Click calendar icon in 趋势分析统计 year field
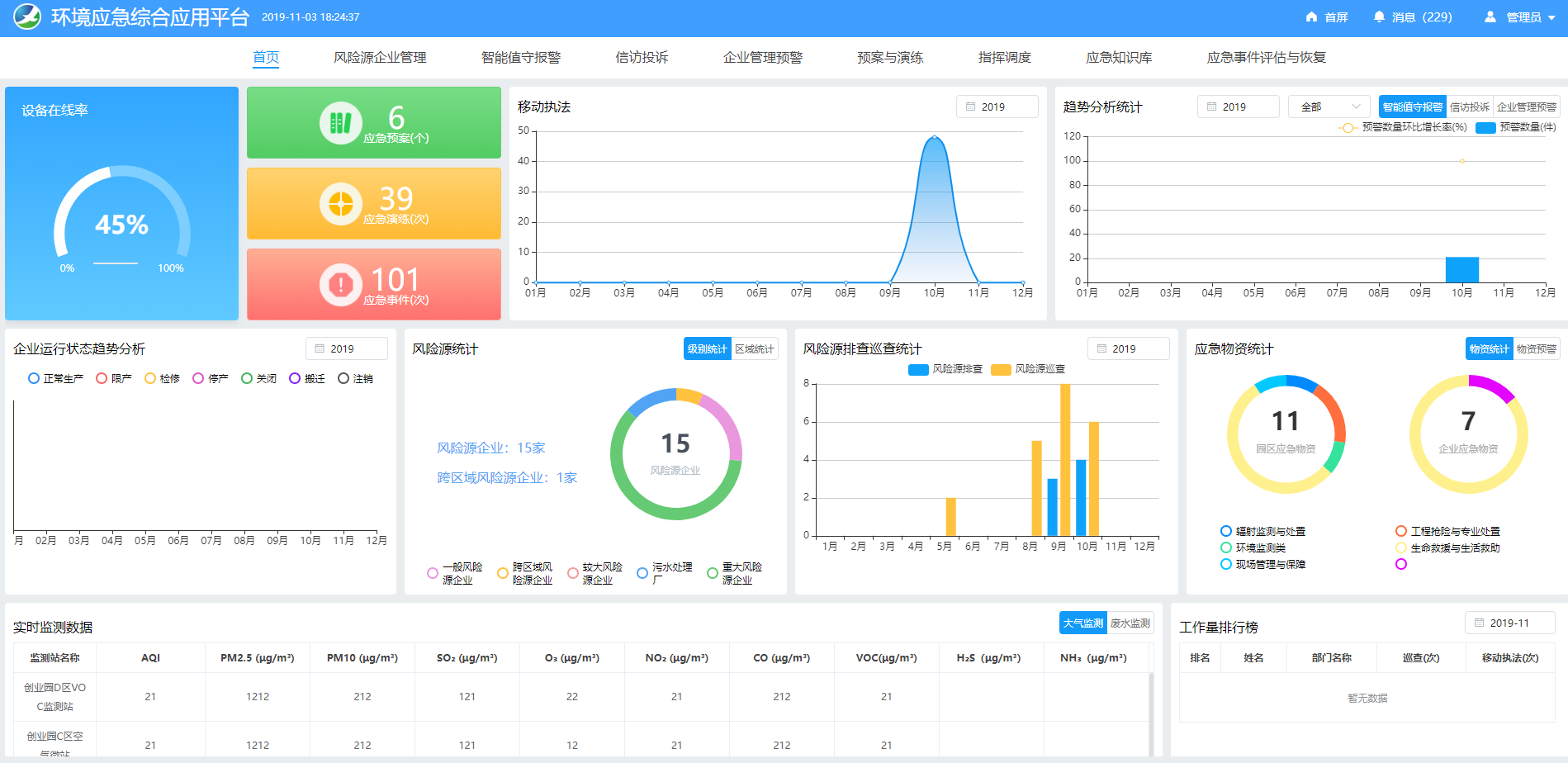The width and height of the screenshot is (1568, 763). pyautogui.click(x=1212, y=107)
